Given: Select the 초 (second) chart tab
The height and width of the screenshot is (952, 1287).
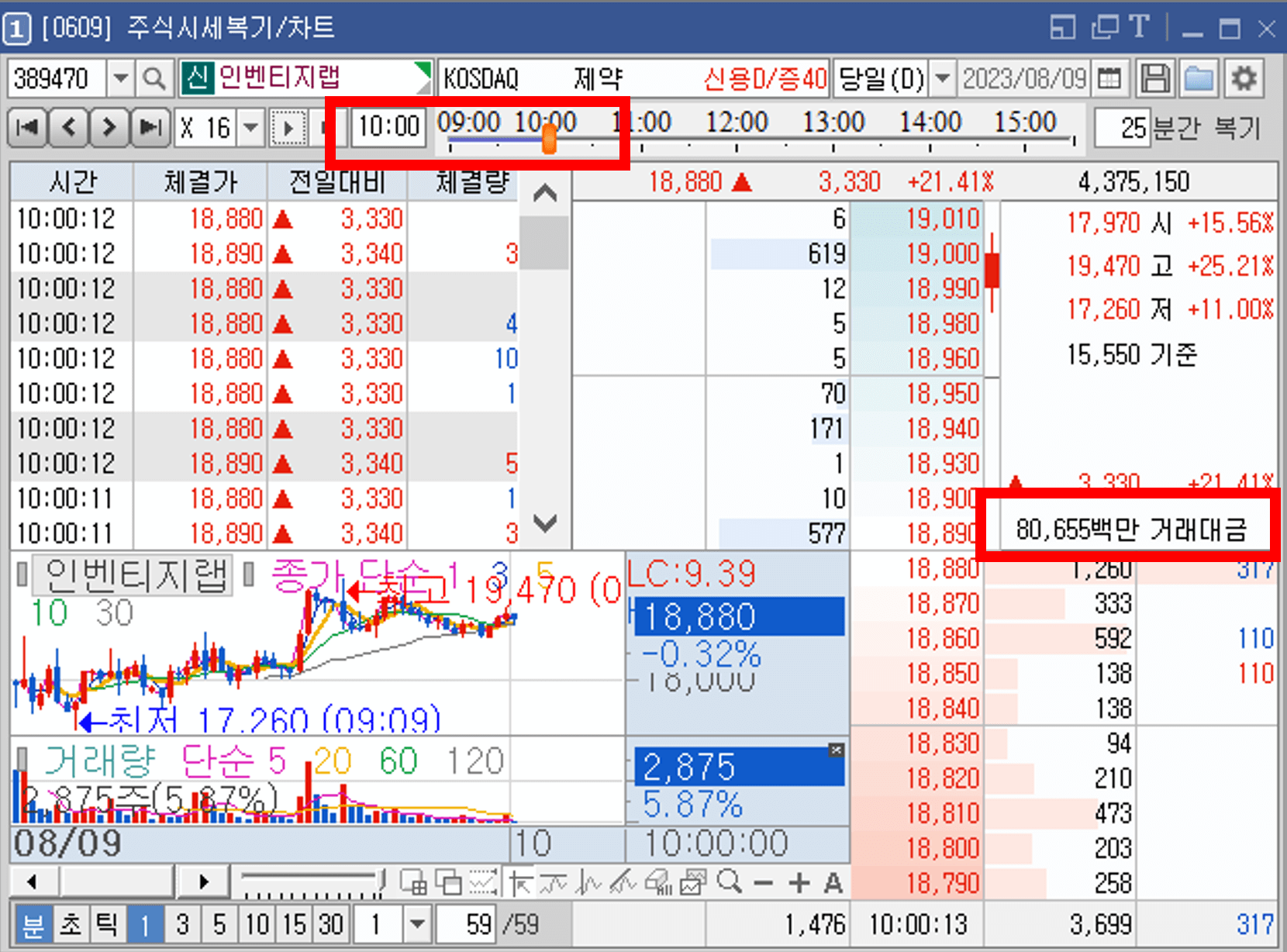Looking at the screenshot, I should pos(71,924).
